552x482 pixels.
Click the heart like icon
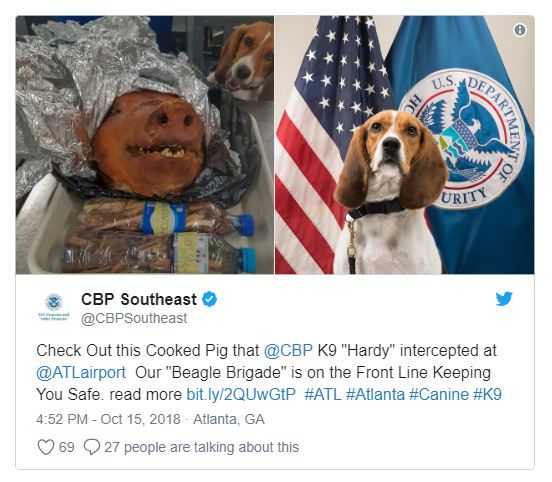(46, 447)
